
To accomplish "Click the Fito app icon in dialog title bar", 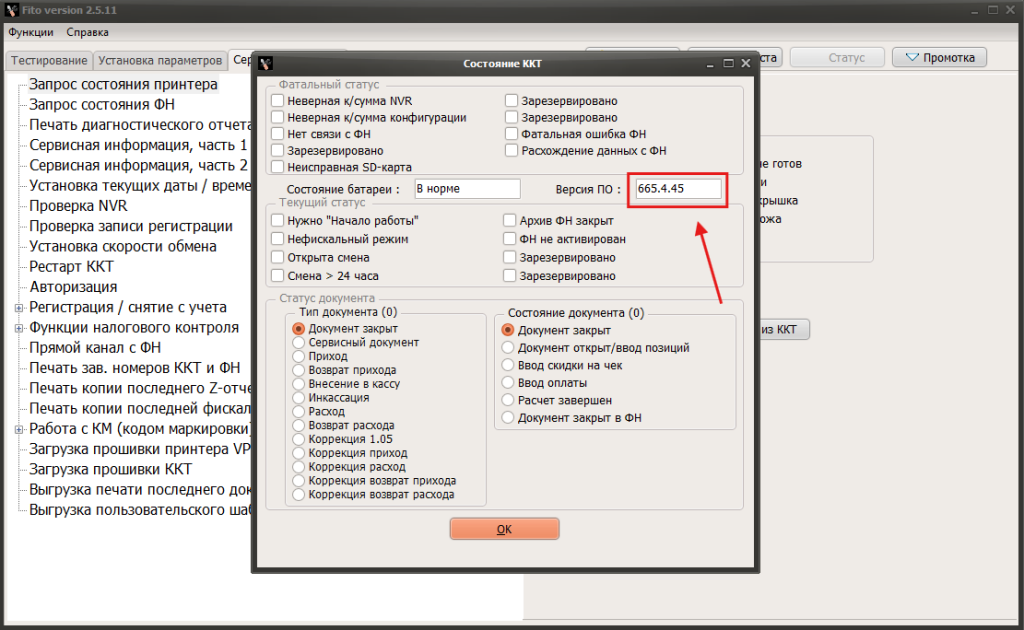I will (x=266, y=63).
